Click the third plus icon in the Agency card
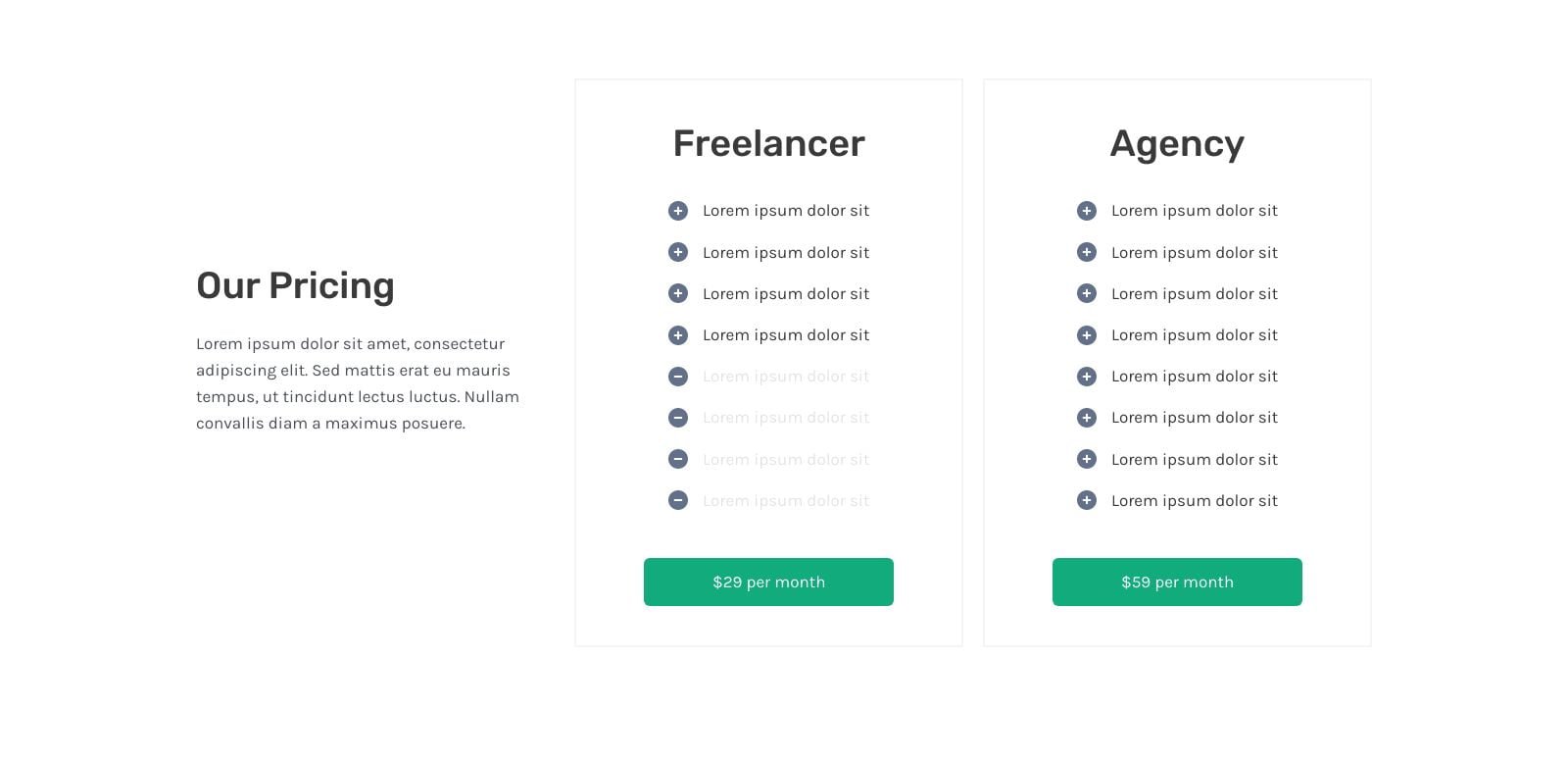 (x=1086, y=293)
